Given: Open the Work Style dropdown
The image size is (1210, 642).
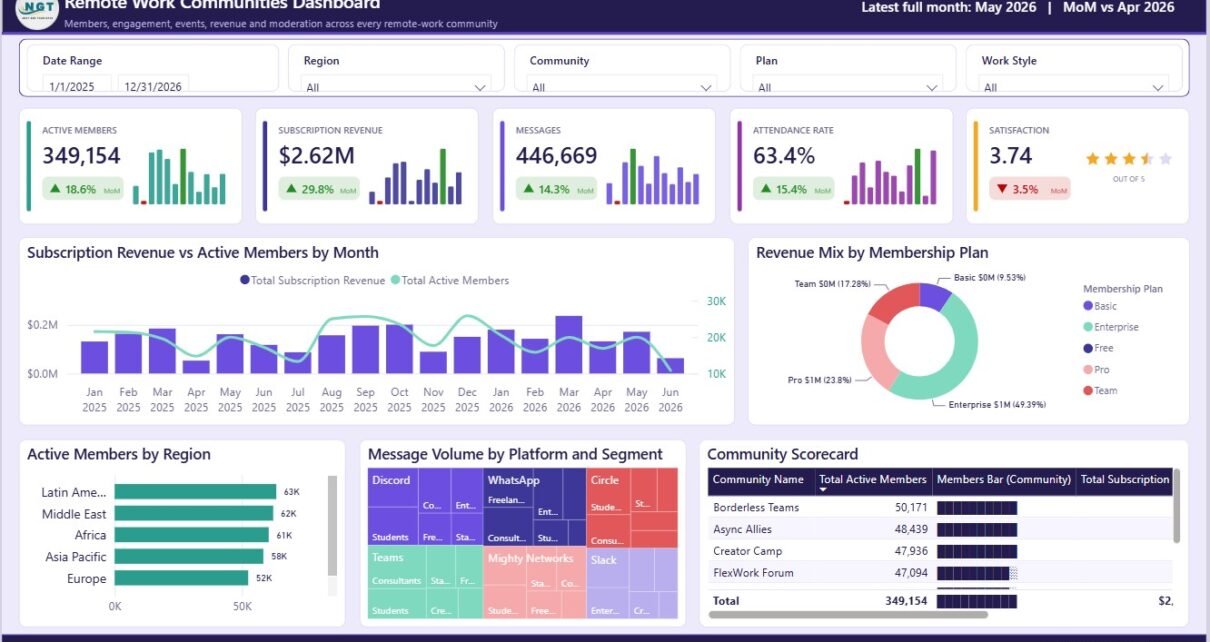Looking at the screenshot, I should pyautogui.click(x=1075, y=87).
